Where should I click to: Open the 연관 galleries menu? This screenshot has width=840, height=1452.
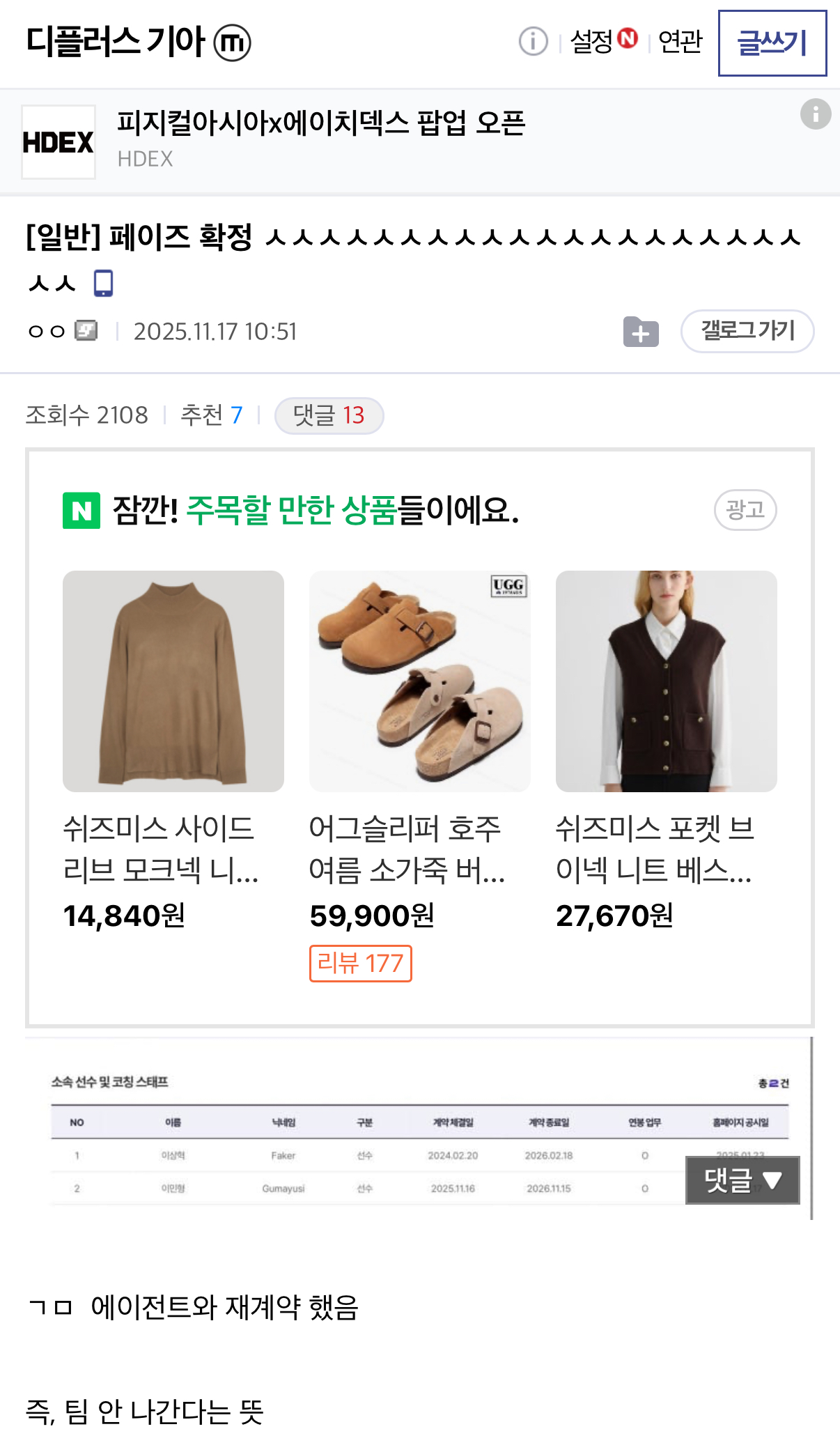point(680,42)
